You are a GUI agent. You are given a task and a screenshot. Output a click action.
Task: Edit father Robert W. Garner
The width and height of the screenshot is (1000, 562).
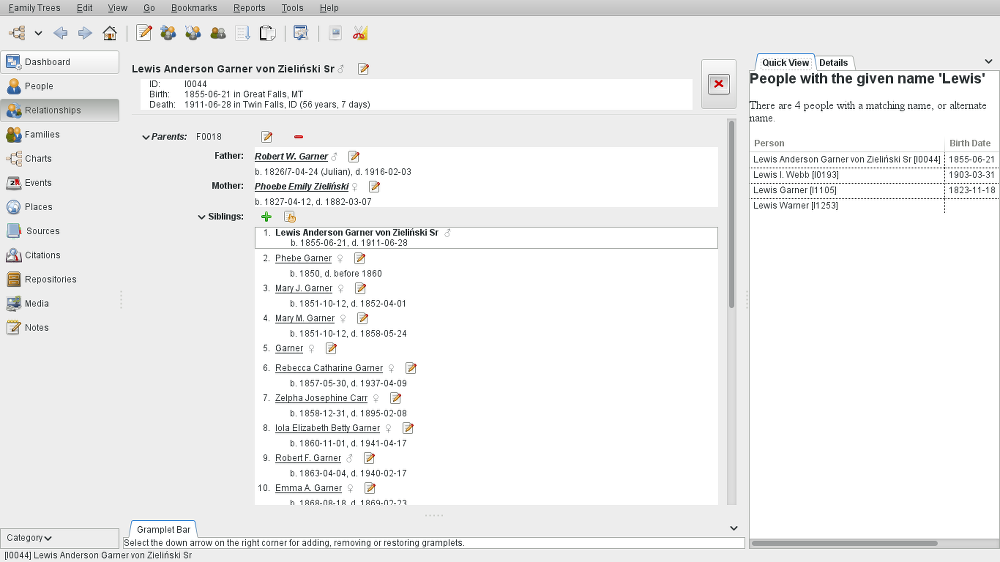[x=354, y=157]
